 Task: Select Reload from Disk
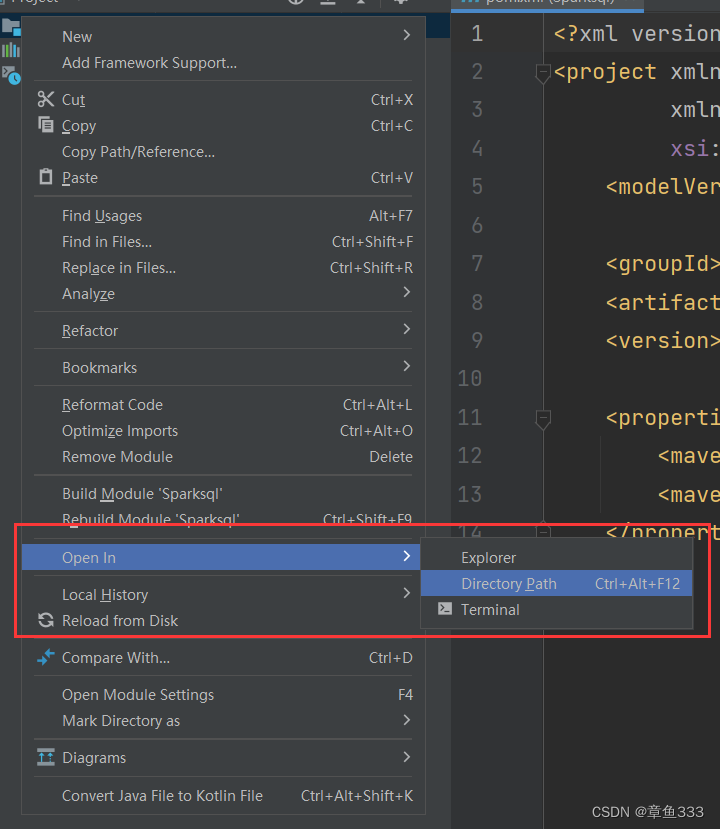pyautogui.click(x=223, y=620)
